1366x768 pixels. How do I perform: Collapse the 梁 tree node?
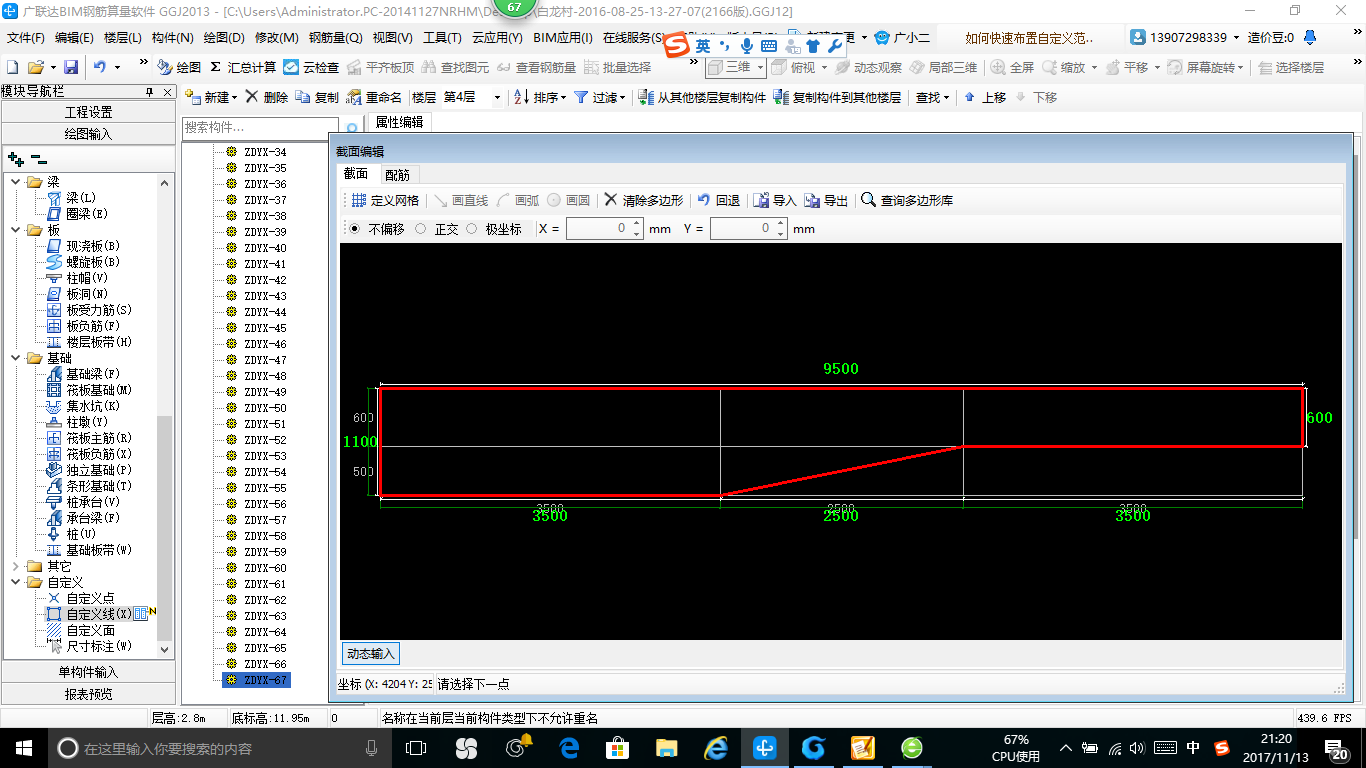tap(16, 182)
